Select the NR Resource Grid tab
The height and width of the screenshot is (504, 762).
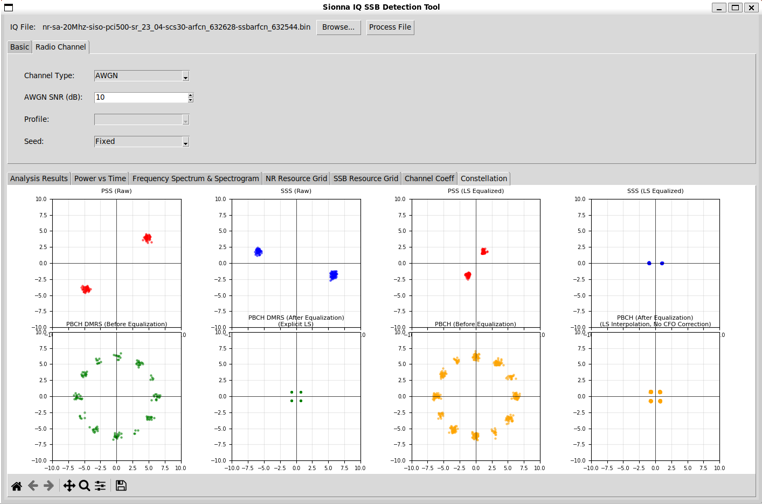coord(296,179)
